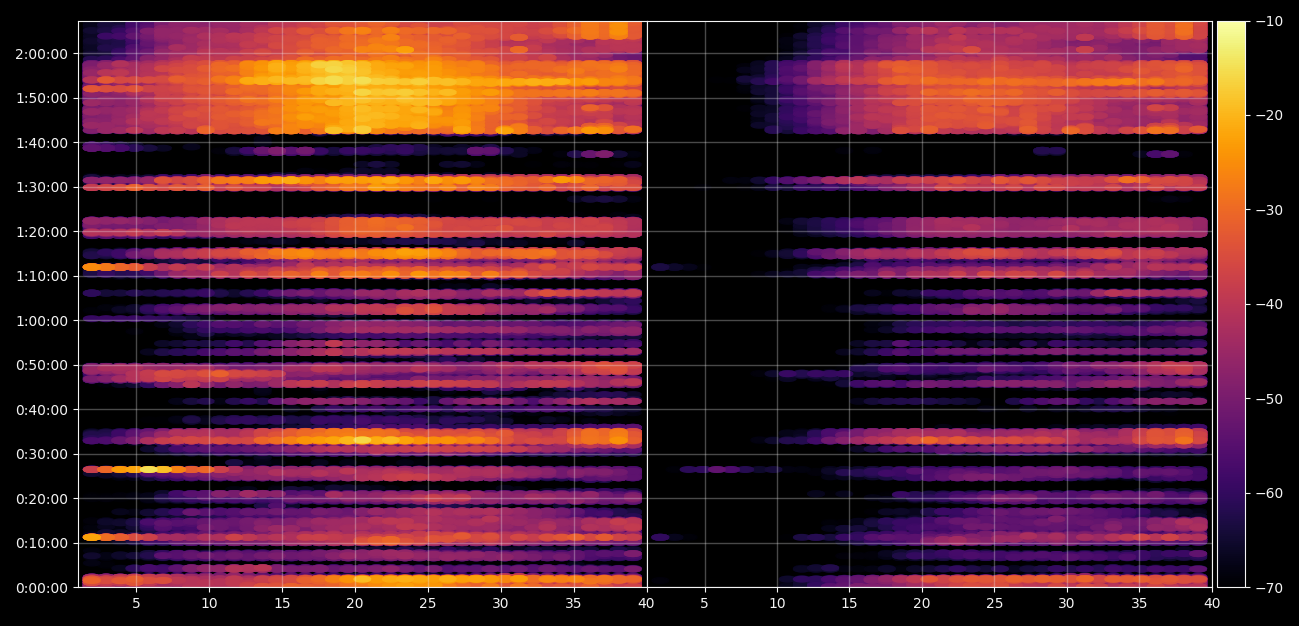1299x626 pixels.
Task: Select x-axis tick 25 of left heatmap
Action: (x=428, y=604)
